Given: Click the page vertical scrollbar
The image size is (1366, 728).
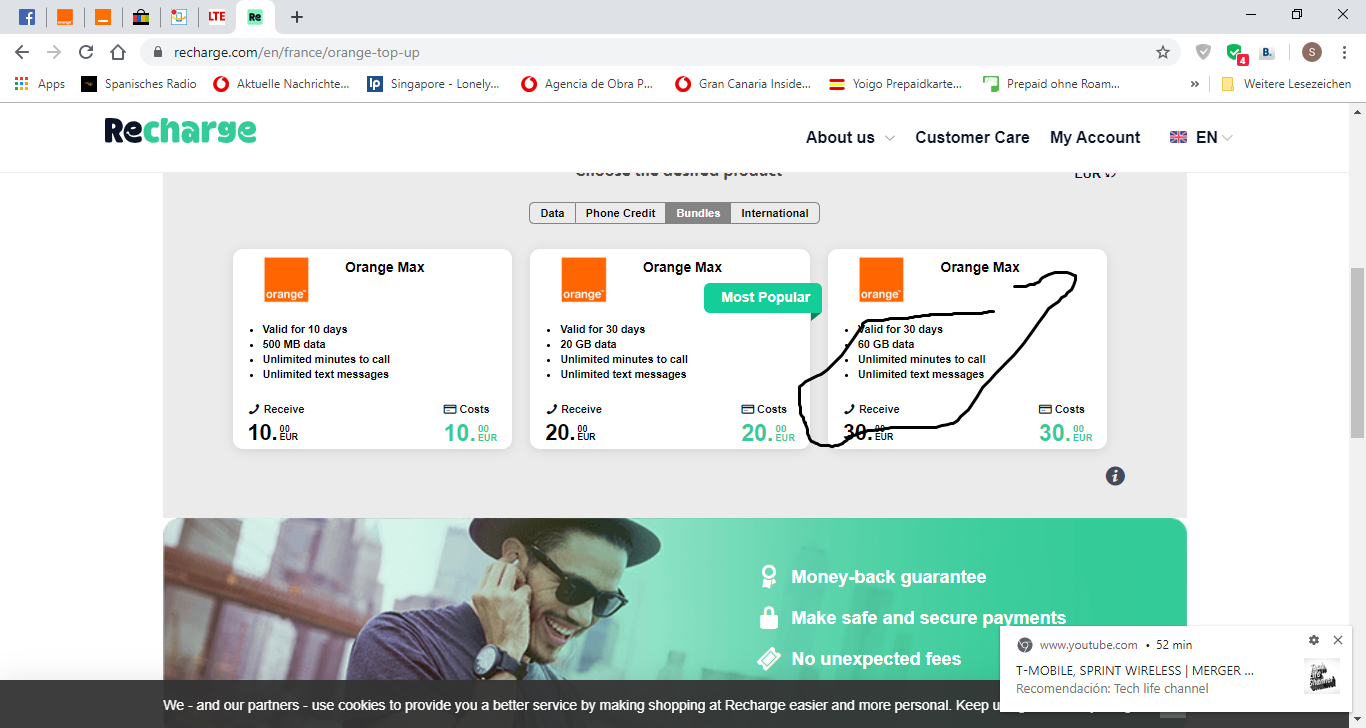Looking at the screenshot, I should tap(1357, 352).
